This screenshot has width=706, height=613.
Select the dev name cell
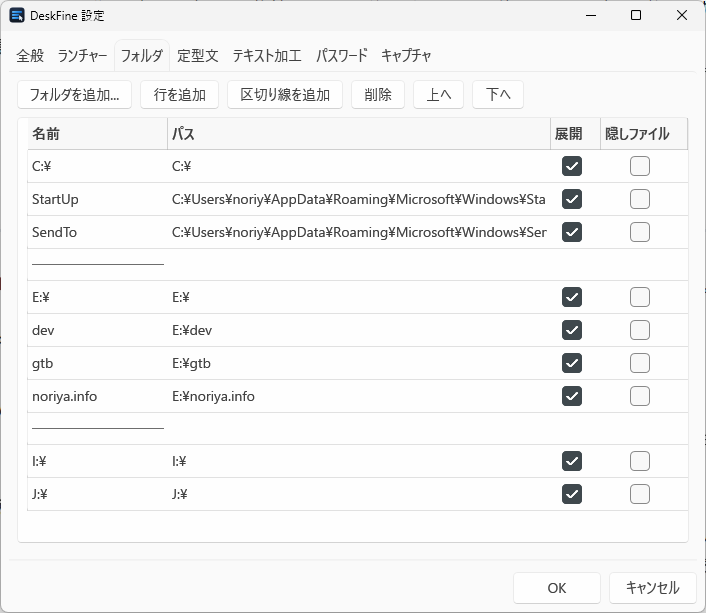point(97,330)
